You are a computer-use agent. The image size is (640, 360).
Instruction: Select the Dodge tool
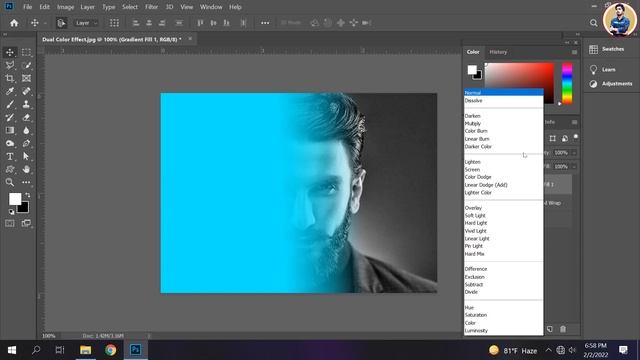click(10, 144)
